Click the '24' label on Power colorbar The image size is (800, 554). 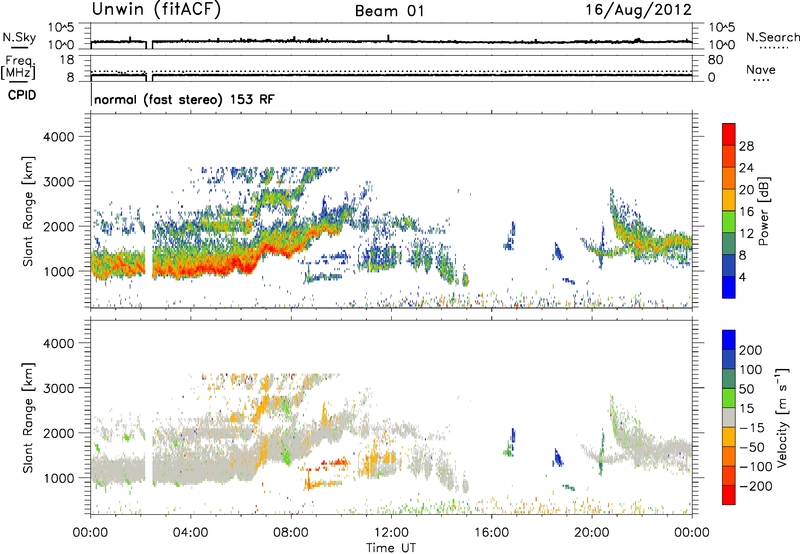[x=746, y=168]
